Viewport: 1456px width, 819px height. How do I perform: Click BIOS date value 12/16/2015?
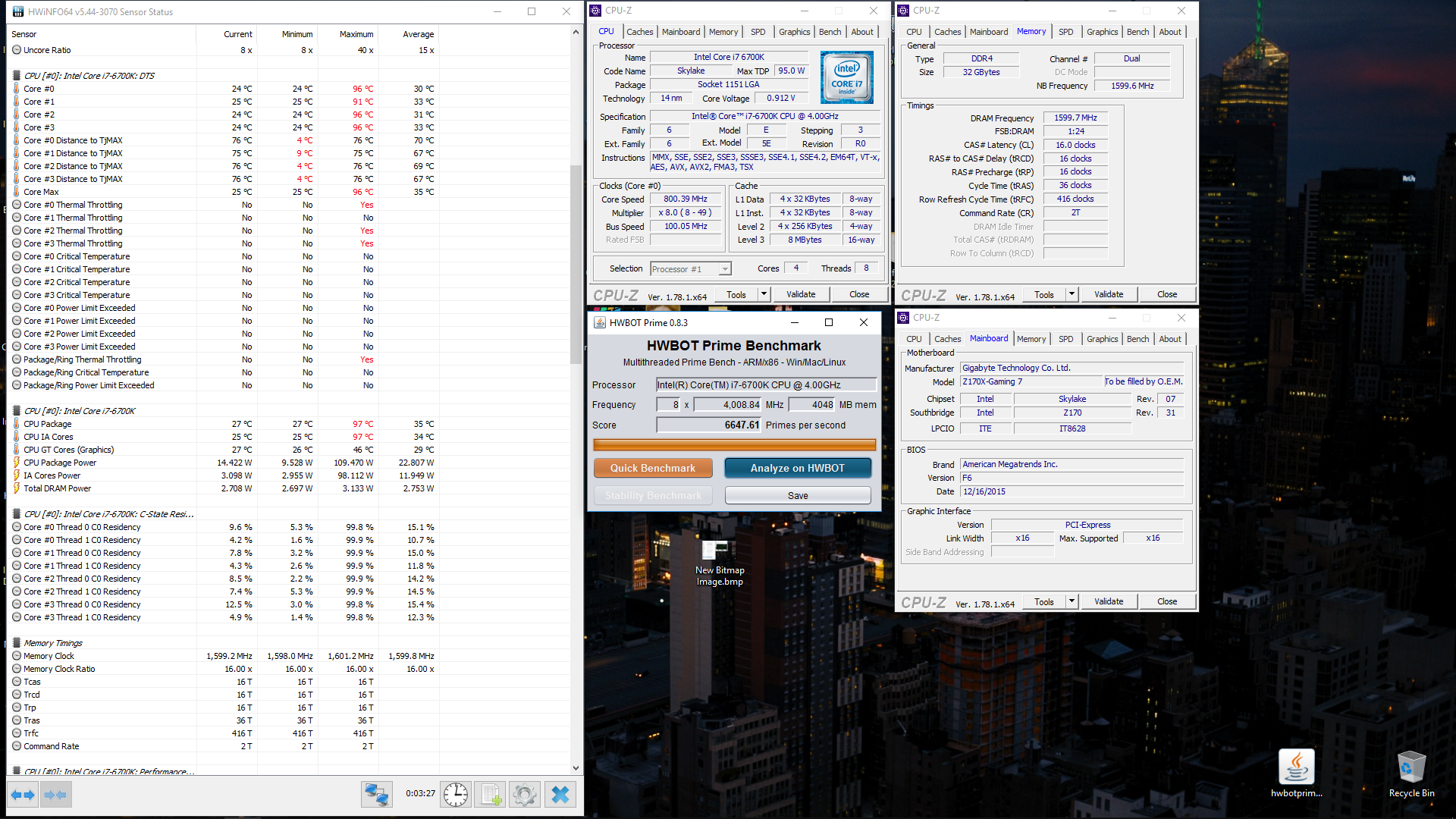click(x=1072, y=491)
